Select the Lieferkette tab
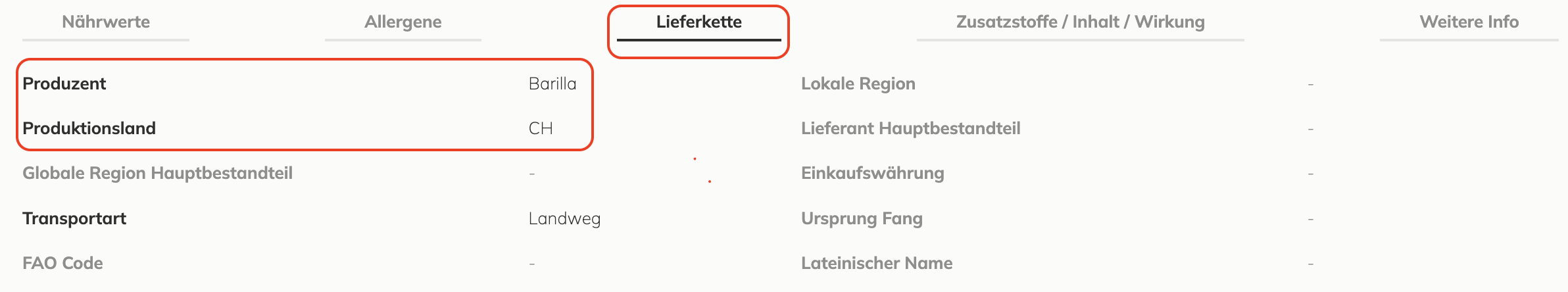 tap(698, 22)
